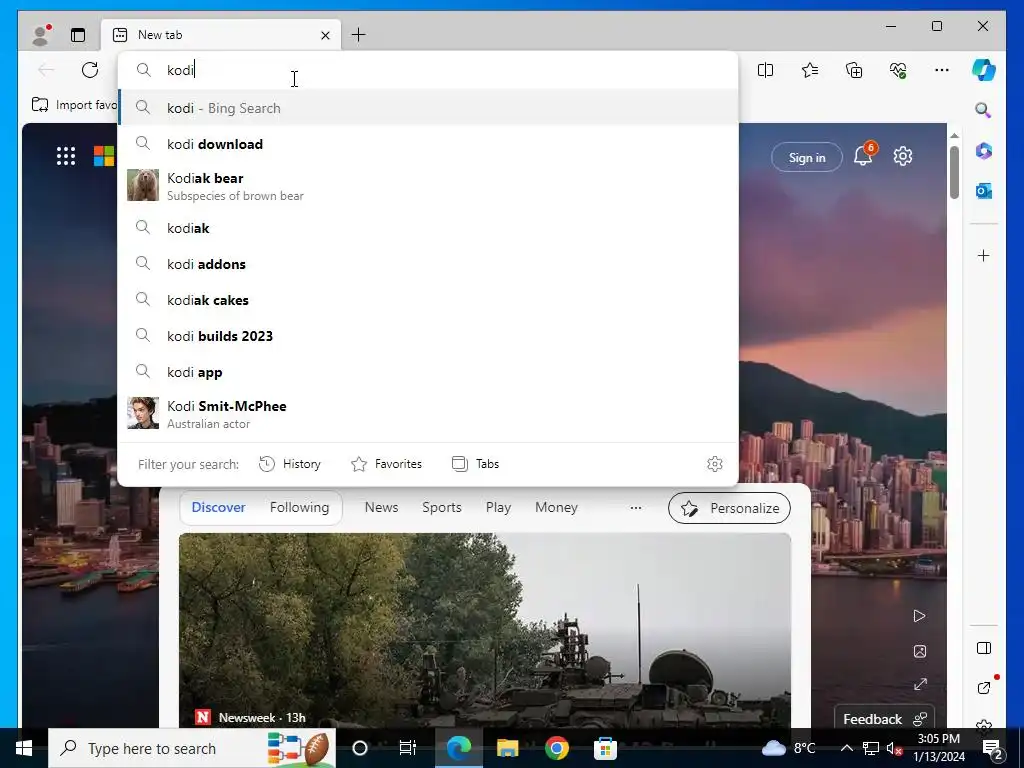Open Cortana circle on taskbar

tap(360, 748)
